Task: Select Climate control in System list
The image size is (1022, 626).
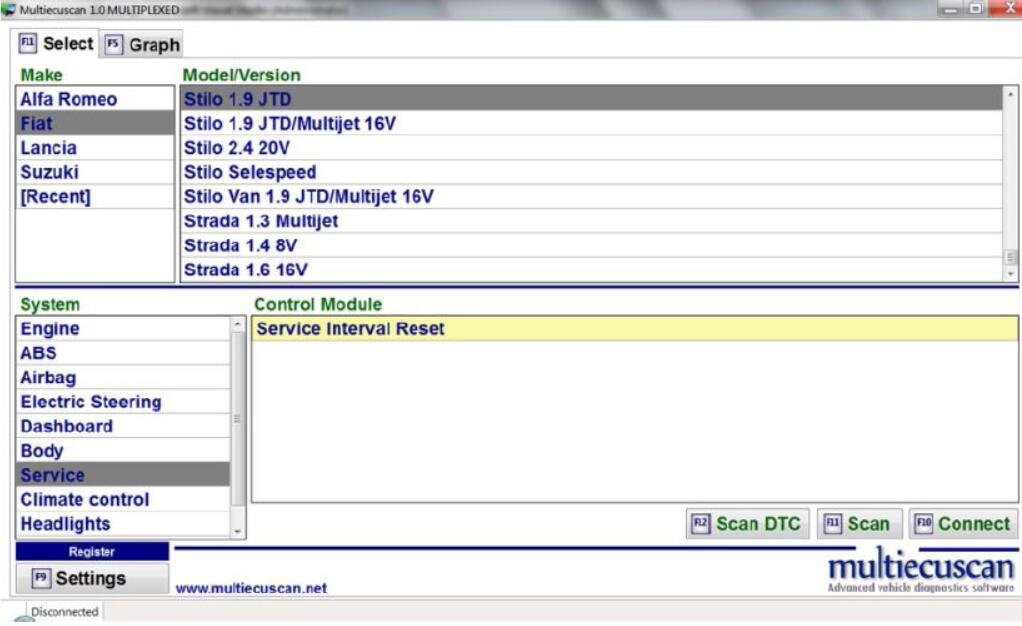Action: tap(123, 499)
